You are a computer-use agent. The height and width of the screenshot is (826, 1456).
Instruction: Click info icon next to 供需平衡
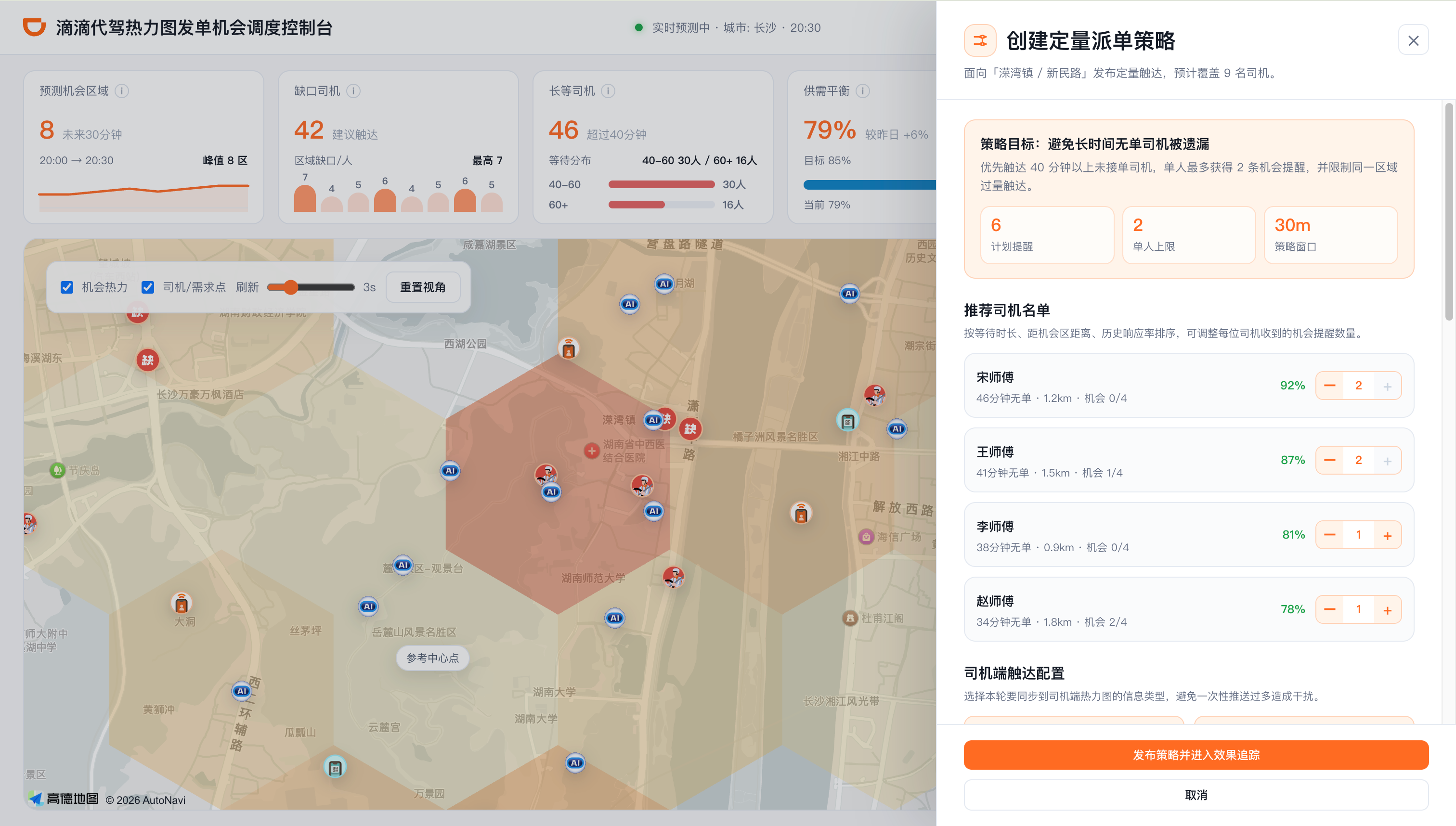(862, 91)
